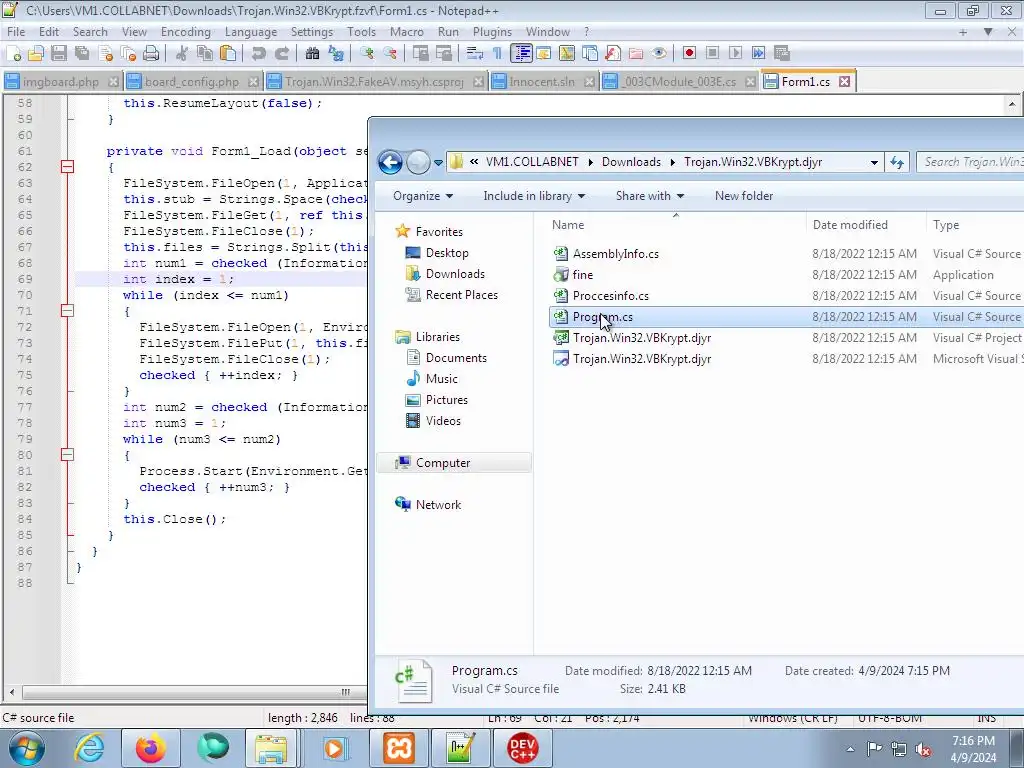
Task: Click the Print toolbar icon
Action: [151, 54]
